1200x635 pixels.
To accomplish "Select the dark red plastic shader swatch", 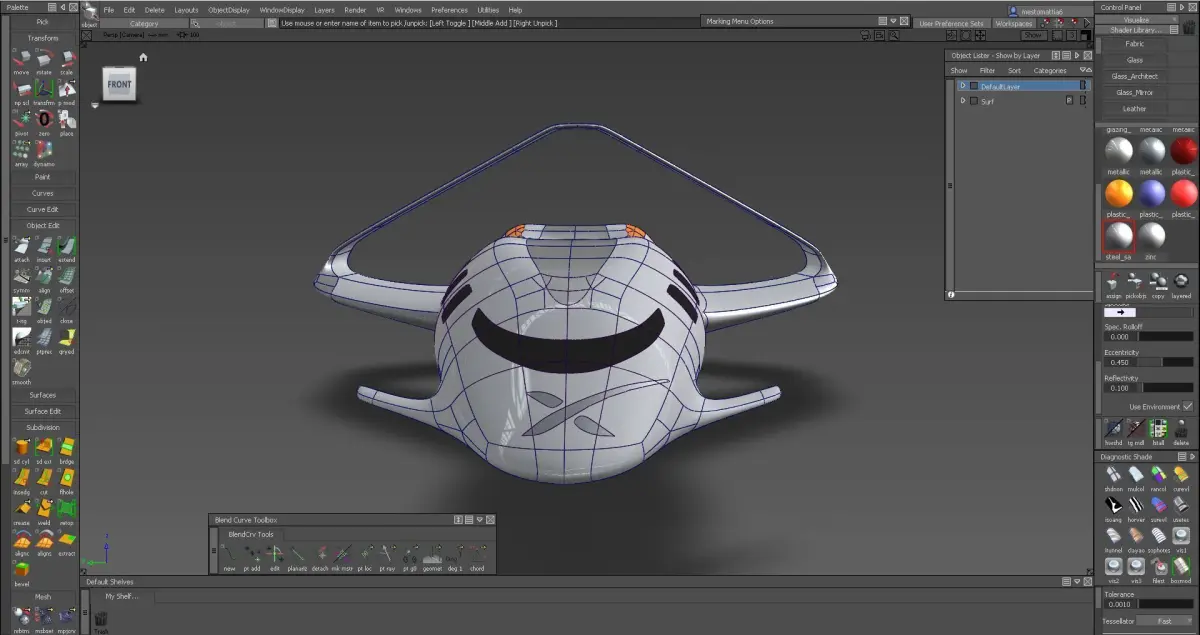I will click(x=1184, y=149).
